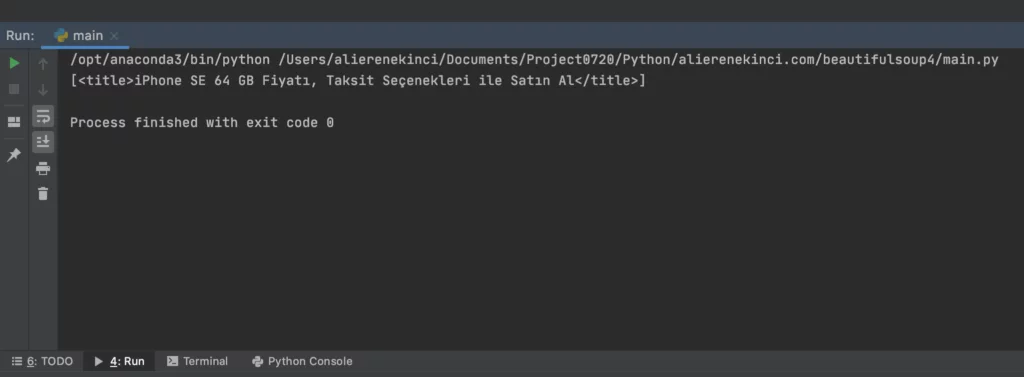This screenshot has width=1024, height=377.
Task: Open the Python Console tool window
Action: pyautogui.click(x=302, y=361)
